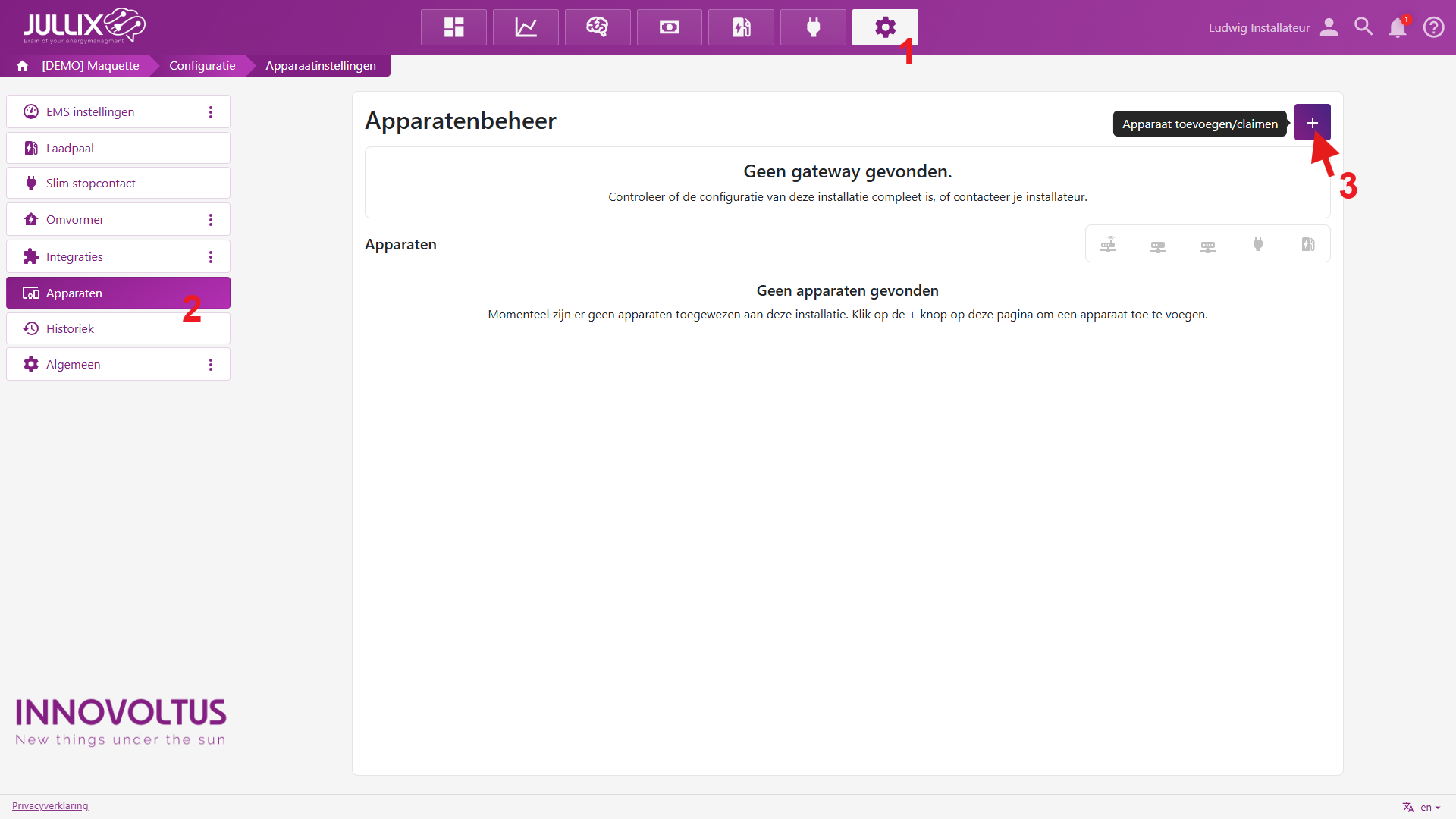Toggle the wireless gateway device filter
1456x819 pixels.
coord(1108,244)
